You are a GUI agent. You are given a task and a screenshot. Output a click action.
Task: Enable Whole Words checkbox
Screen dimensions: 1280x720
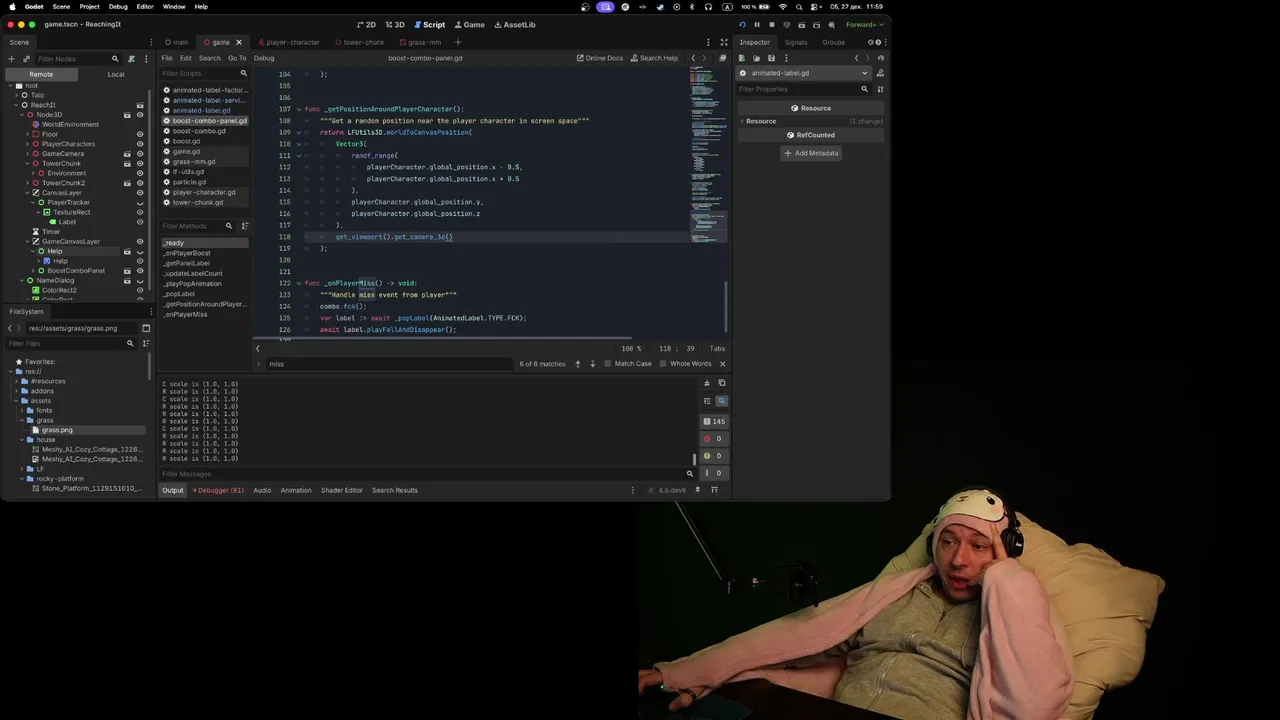685,363
